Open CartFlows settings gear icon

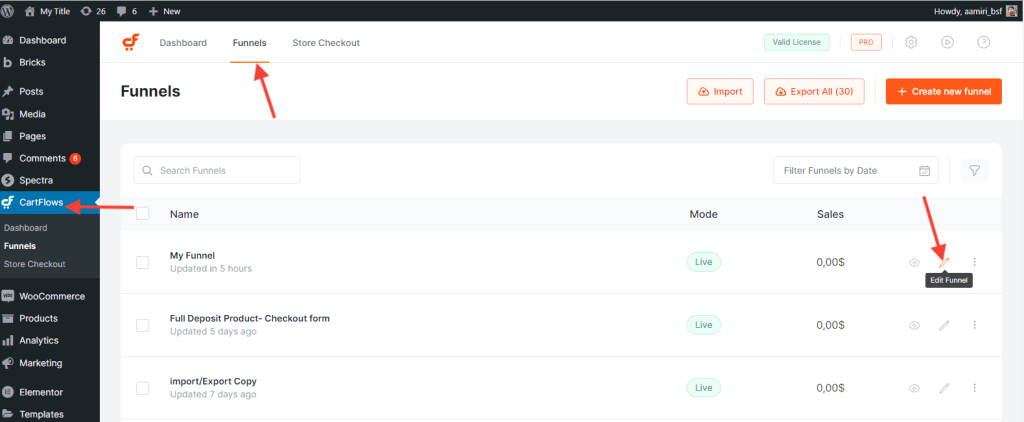click(x=911, y=43)
